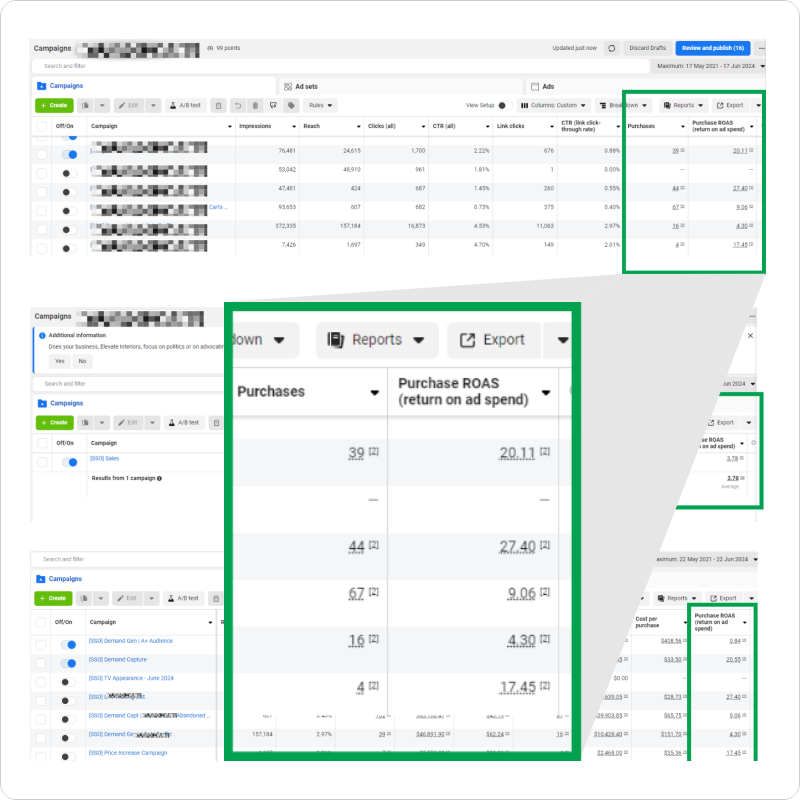Click the A/B test flask button in top panel
This screenshot has width=800, height=800.
[x=185, y=105]
